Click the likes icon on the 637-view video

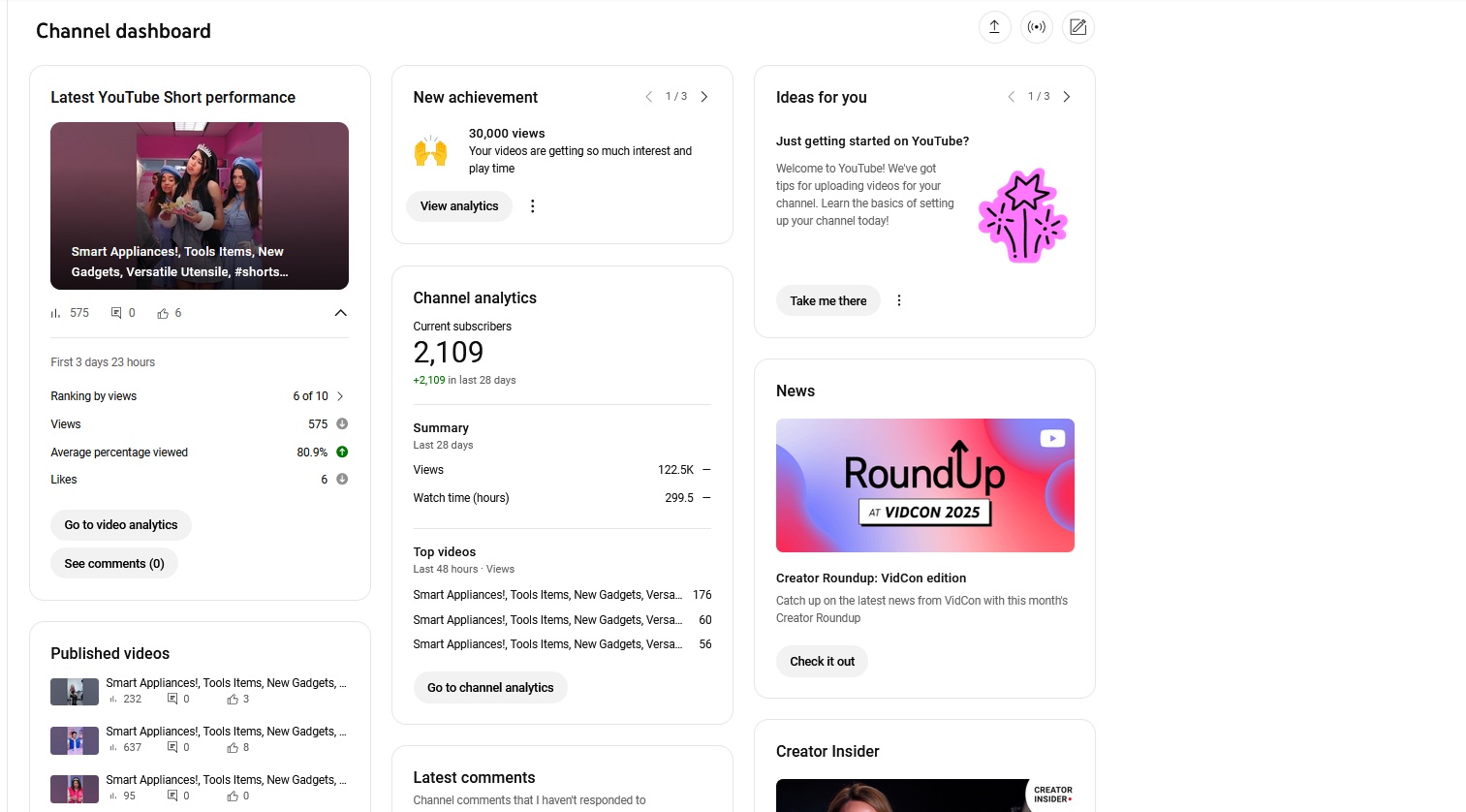click(233, 748)
